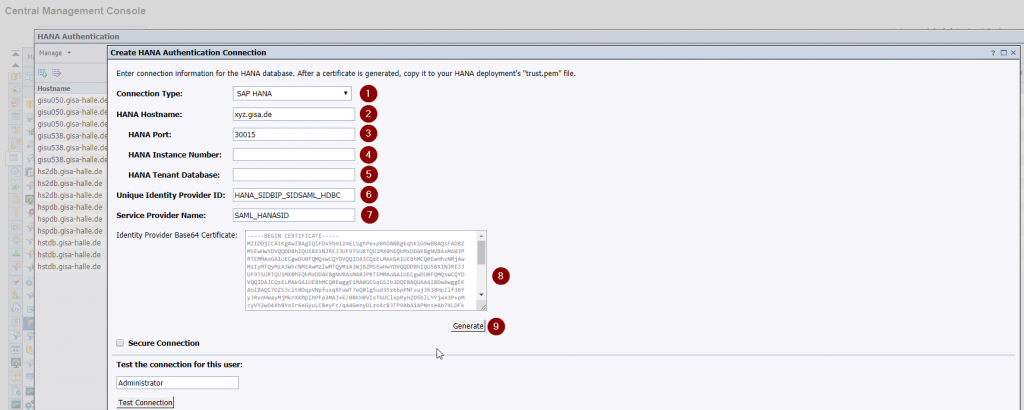This screenshot has width=1024, height=410.
Task: Click inside the Base64 certificate text area
Action: [x=361, y=270]
